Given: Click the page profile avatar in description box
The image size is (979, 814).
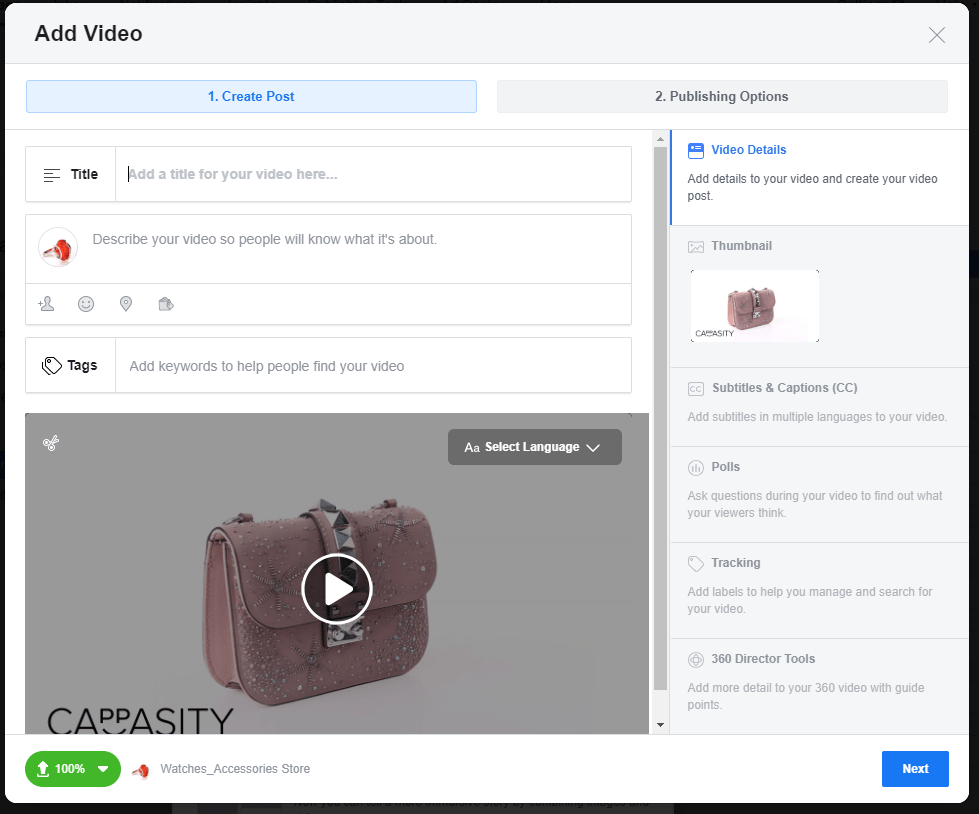Looking at the screenshot, I should [x=58, y=248].
